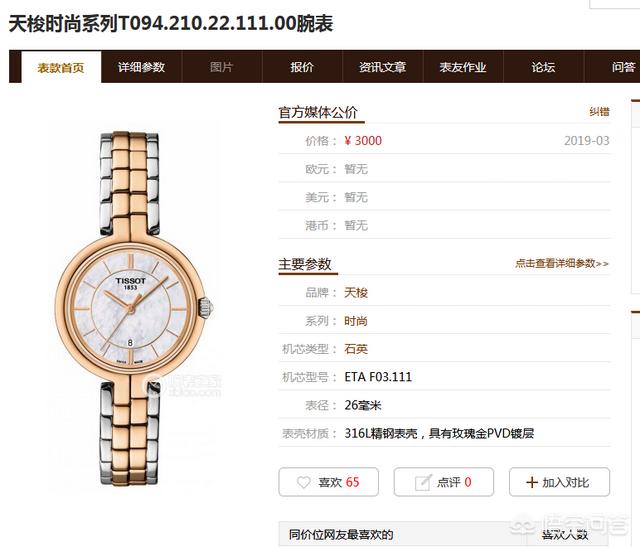
Task: Click the series link 时尚
Action: point(356,321)
